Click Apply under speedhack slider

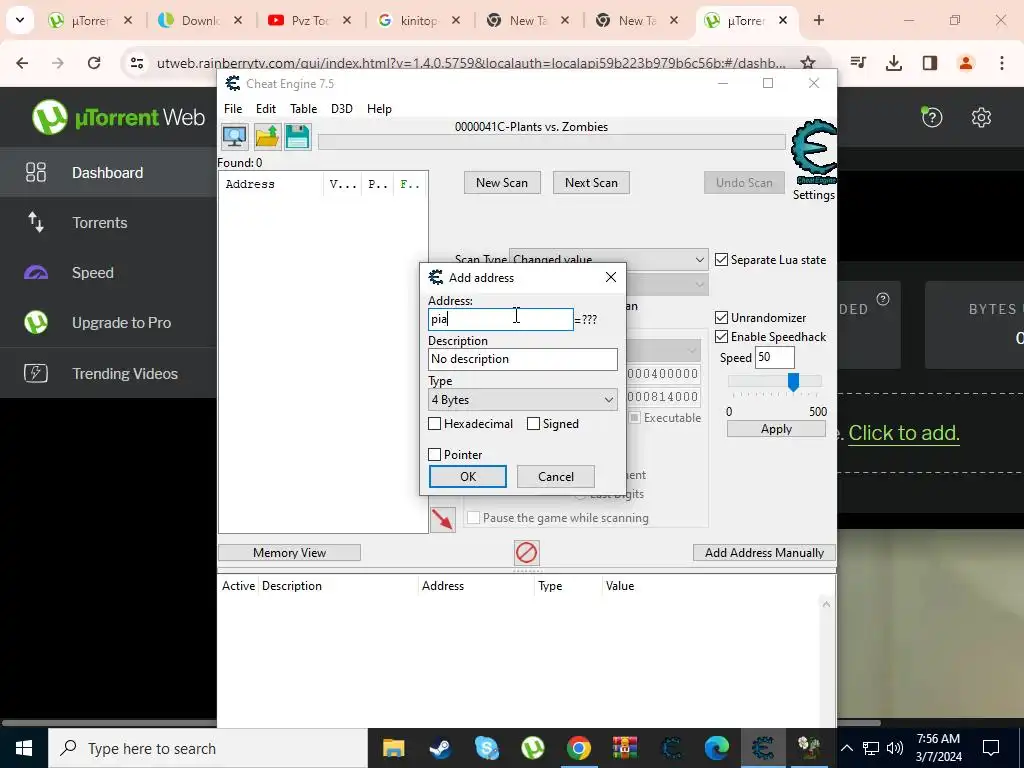tap(776, 429)
